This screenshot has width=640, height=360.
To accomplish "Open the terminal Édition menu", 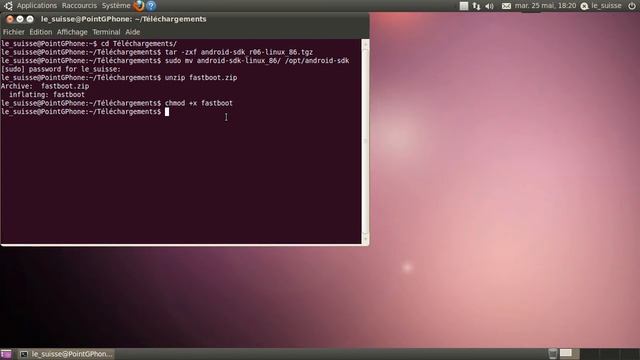I will pyautogui.click(x=40, y=32).
